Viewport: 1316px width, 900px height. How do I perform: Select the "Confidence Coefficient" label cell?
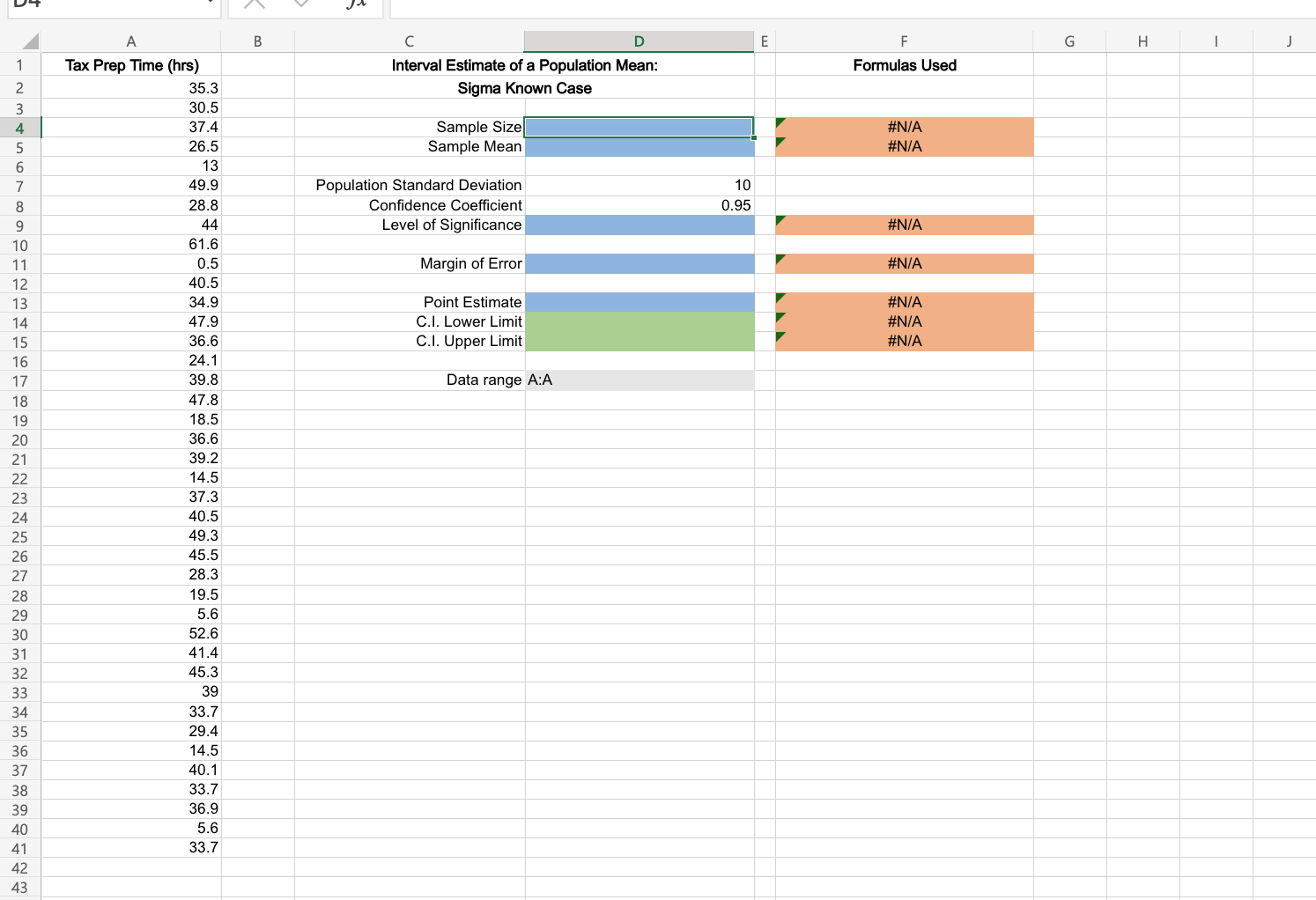click(x=410, y=205)
